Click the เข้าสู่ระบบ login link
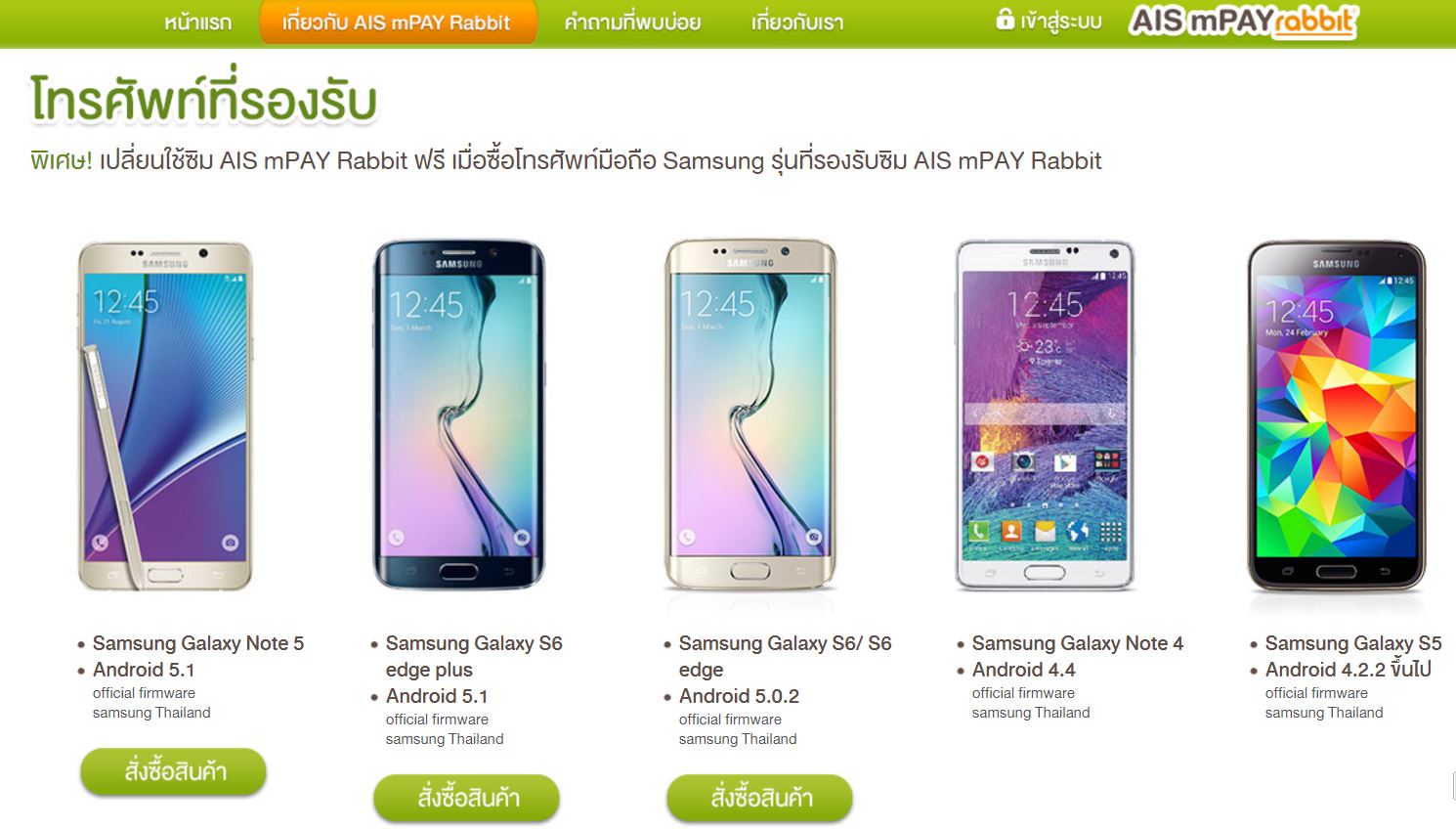This screenshot has height=829, width=1456. tap(1060, 22)
